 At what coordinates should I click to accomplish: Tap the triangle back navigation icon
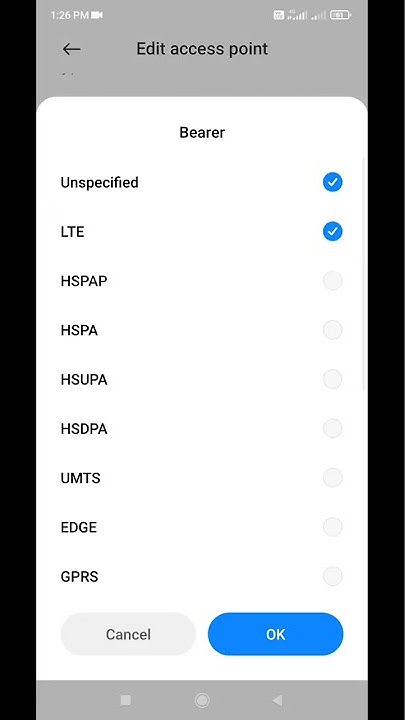277,700
